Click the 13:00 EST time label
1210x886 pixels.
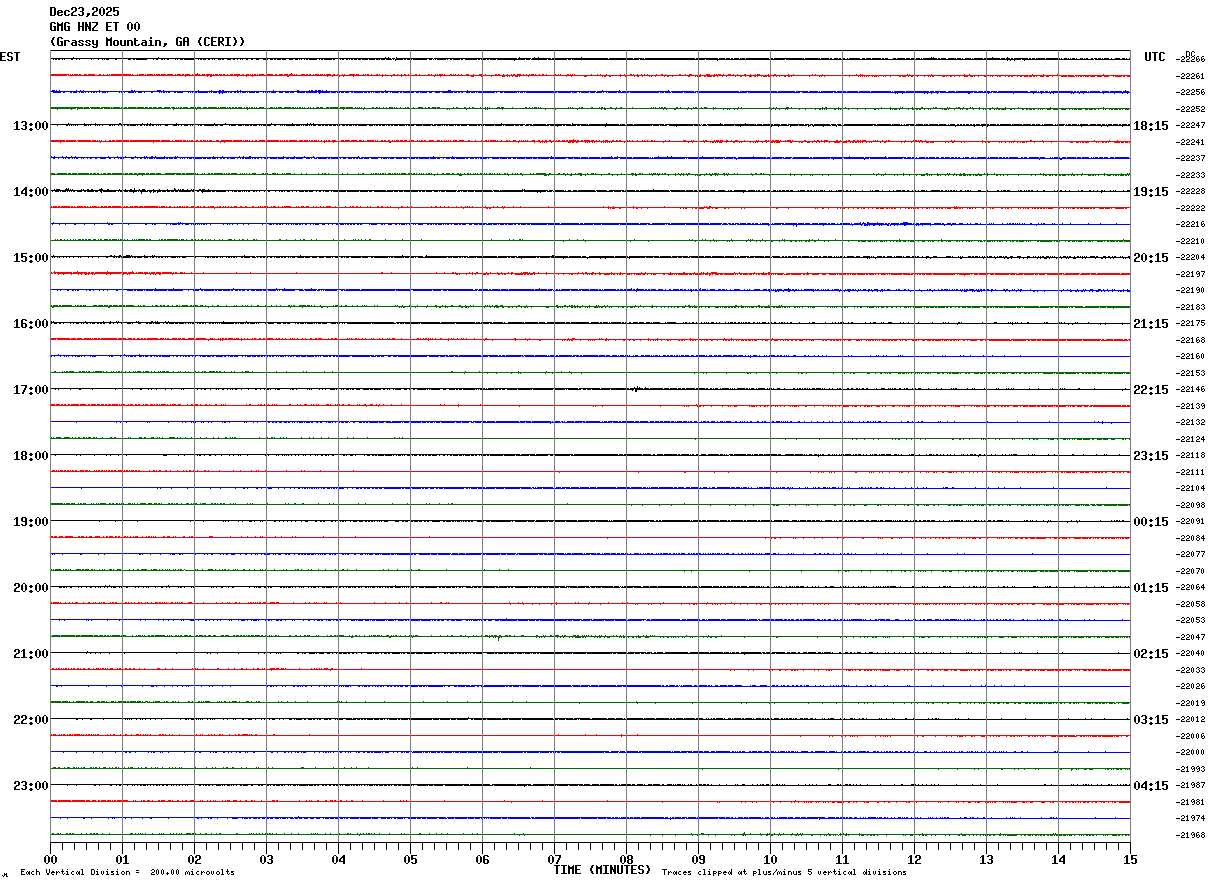[x=31, y=125]
